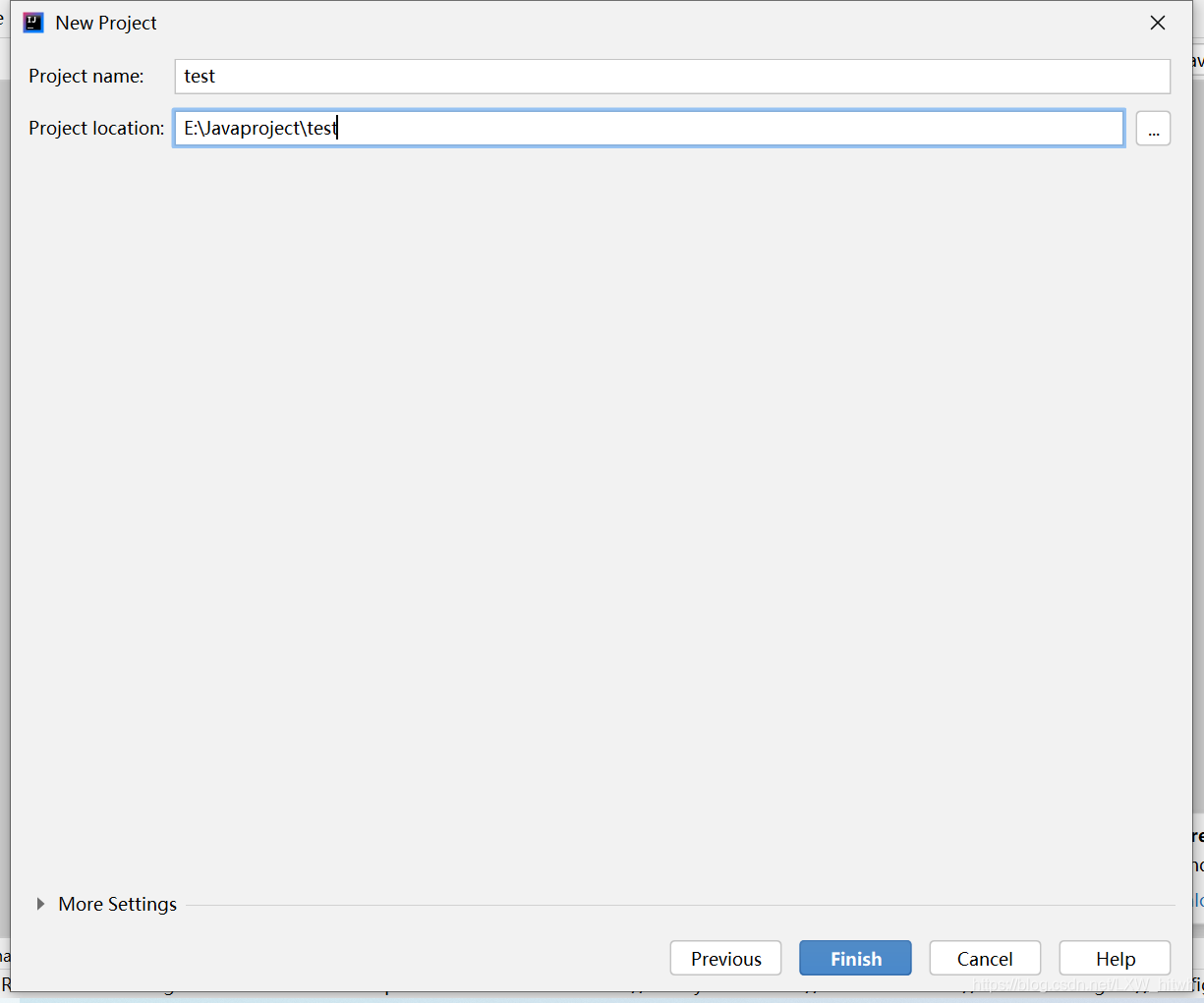The image size is (1204, 1003).
Task: Cancel the New Project dialog
Action: click(x=985, y=959)
